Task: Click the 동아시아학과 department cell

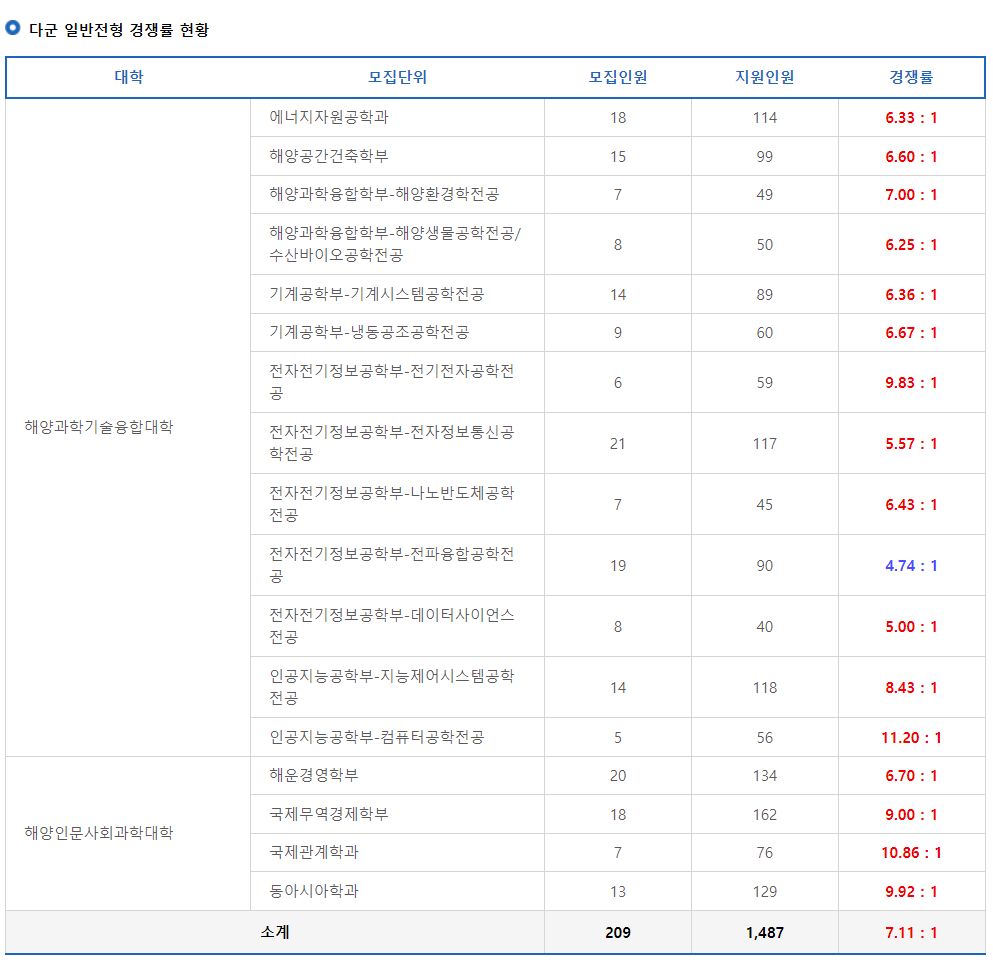Action: [296, 891]
